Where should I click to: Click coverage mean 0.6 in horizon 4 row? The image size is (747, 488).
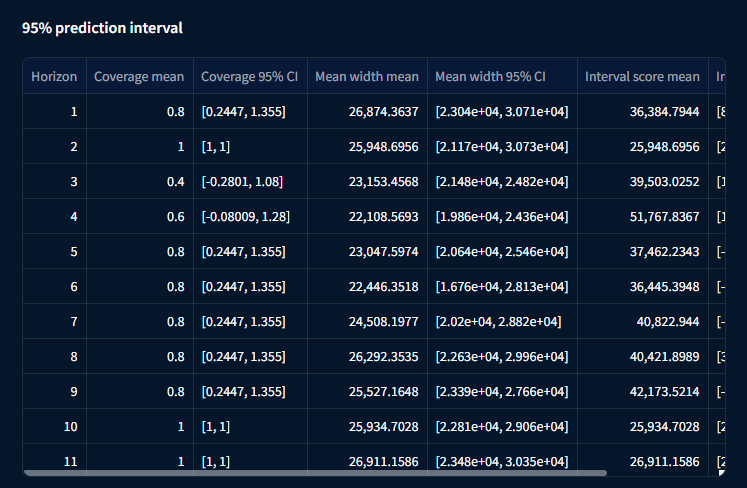click(140, 216)
